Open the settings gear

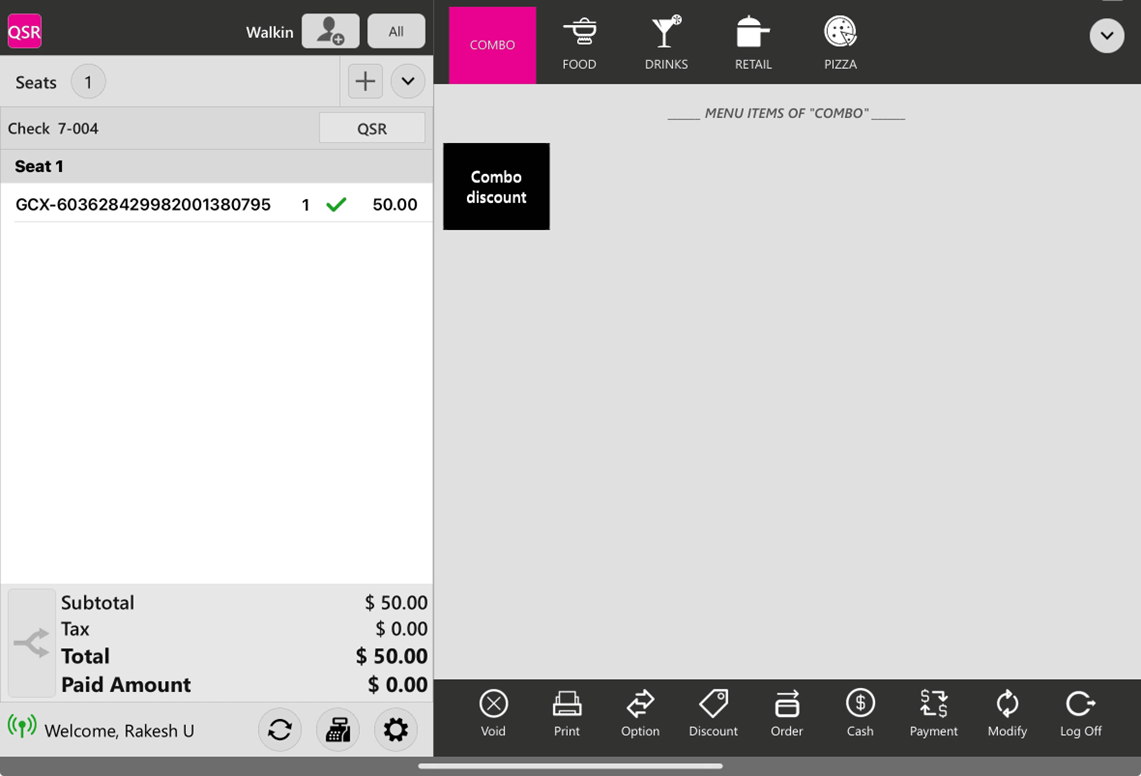click(x=396, y=730)
